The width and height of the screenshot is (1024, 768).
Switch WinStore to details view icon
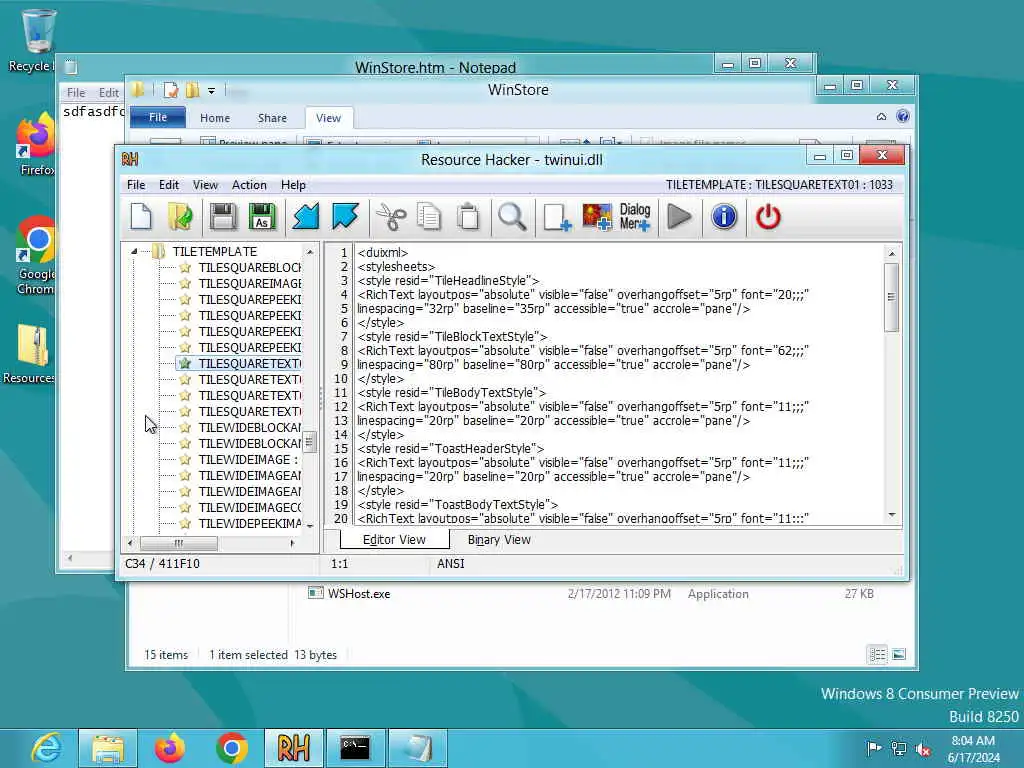(x=877, y=654)
